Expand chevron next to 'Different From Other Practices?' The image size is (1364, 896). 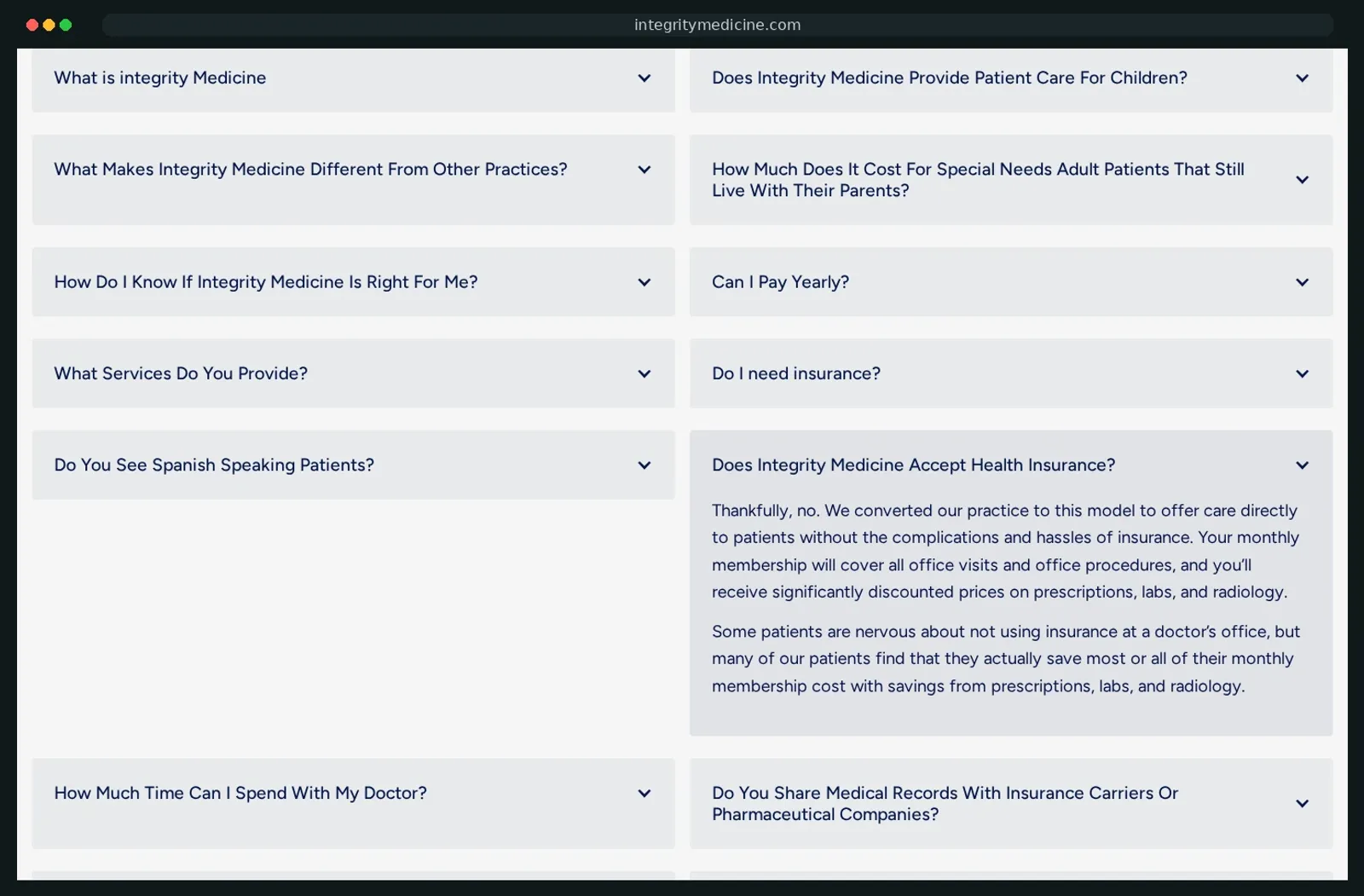(644, 170)
